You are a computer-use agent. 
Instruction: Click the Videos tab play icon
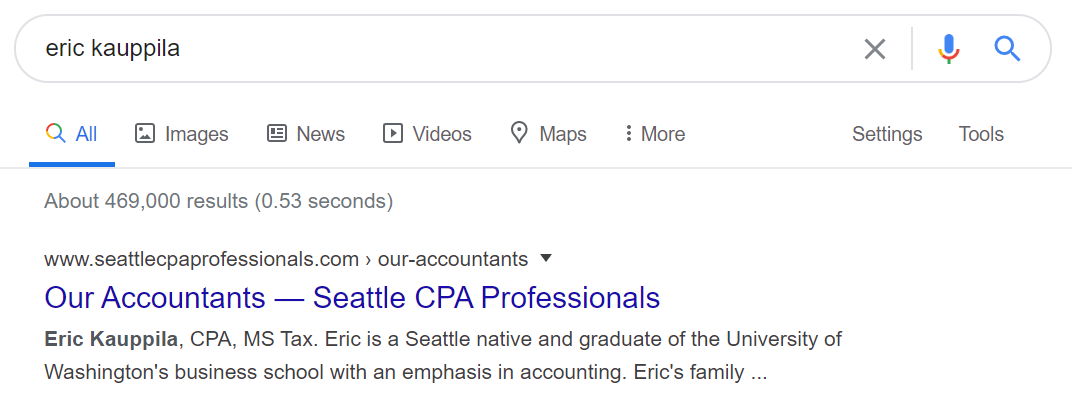tap(393, 134)
